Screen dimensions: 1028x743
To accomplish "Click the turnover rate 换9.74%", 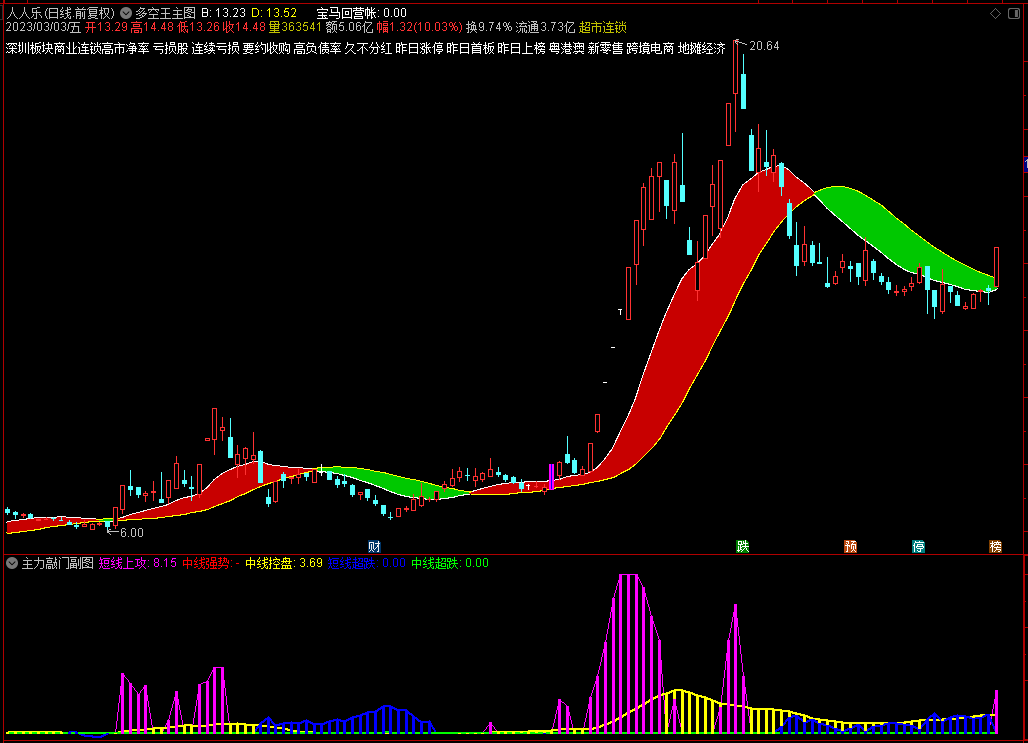I will coord(489,28).
